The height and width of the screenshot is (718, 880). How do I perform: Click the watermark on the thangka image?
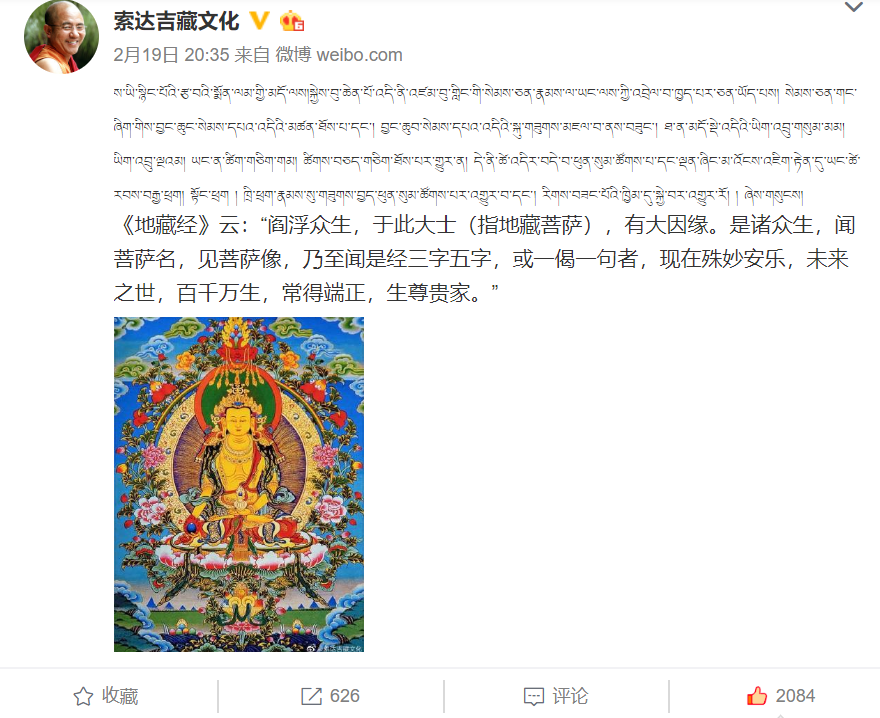click(334, 647)
